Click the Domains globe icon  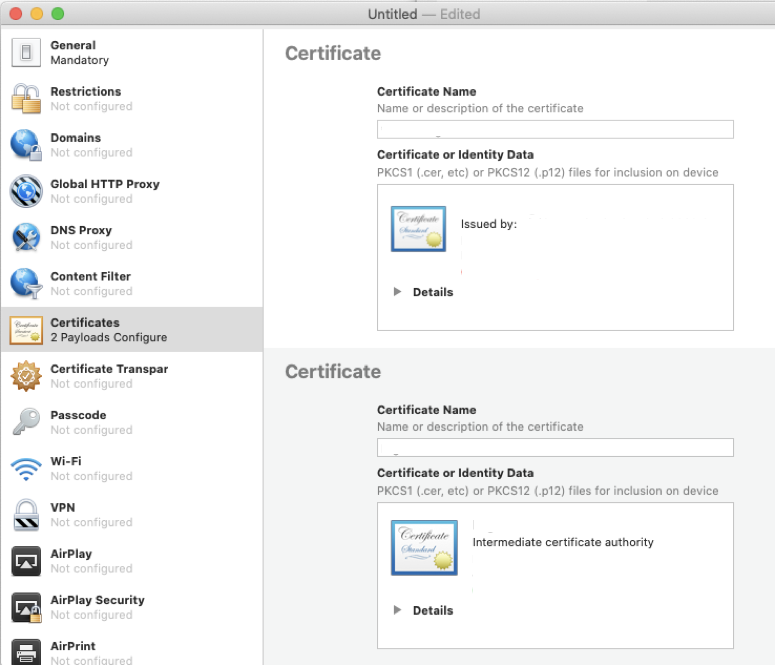click(x=26, y=145)
